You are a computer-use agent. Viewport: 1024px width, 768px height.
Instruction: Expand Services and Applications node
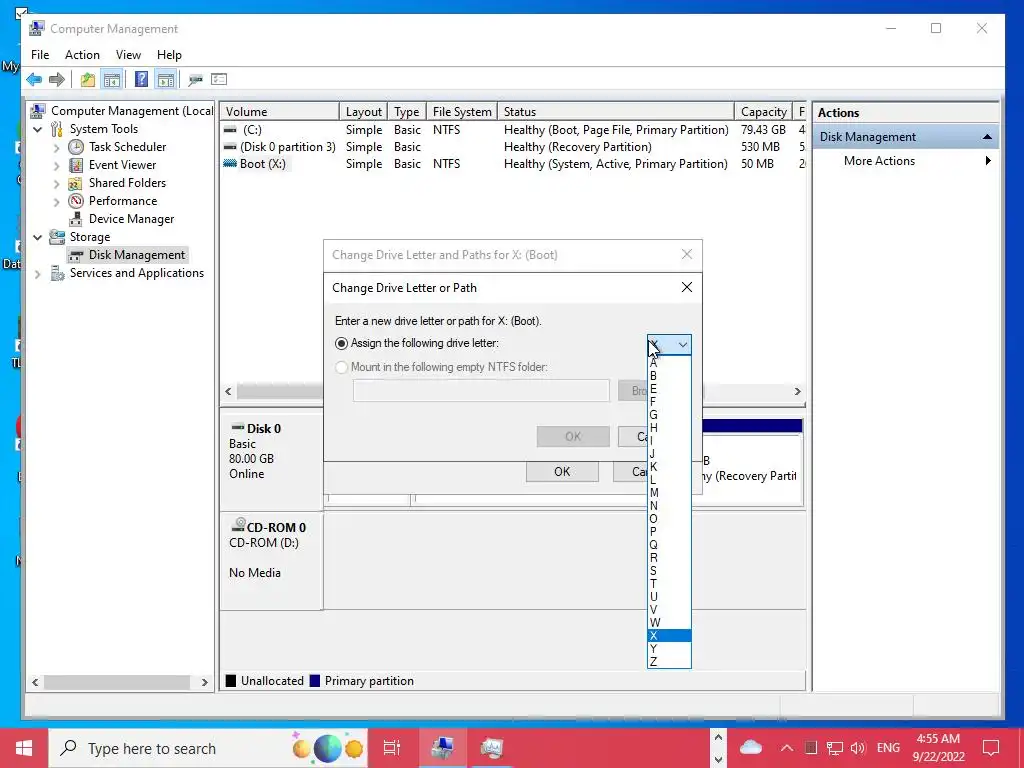point(38,274)
